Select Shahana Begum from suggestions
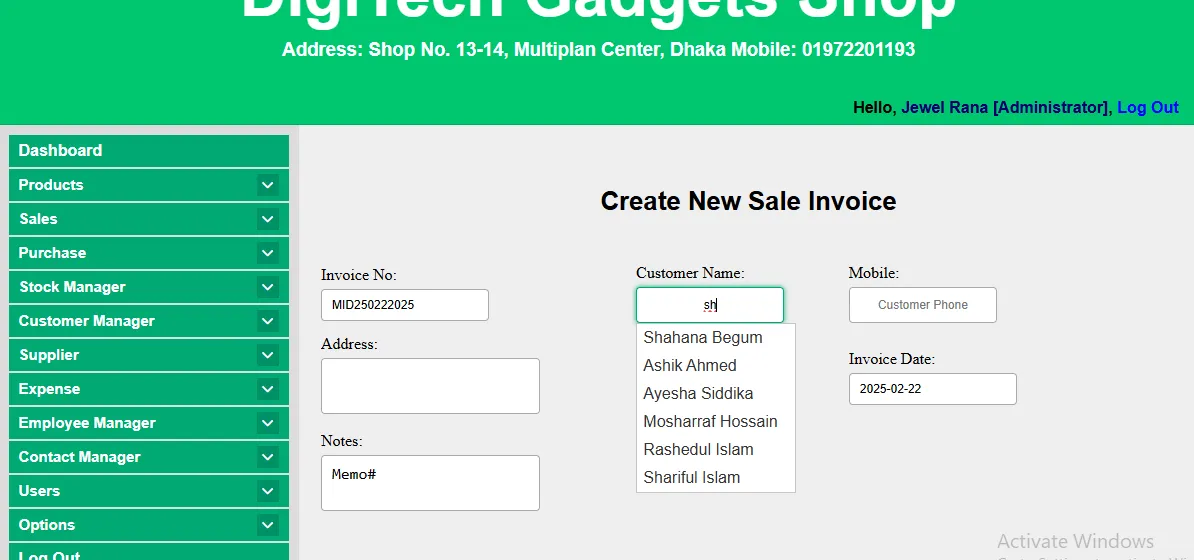The height and width of the screenshot is (560, 1194). (x=703, y=338)
